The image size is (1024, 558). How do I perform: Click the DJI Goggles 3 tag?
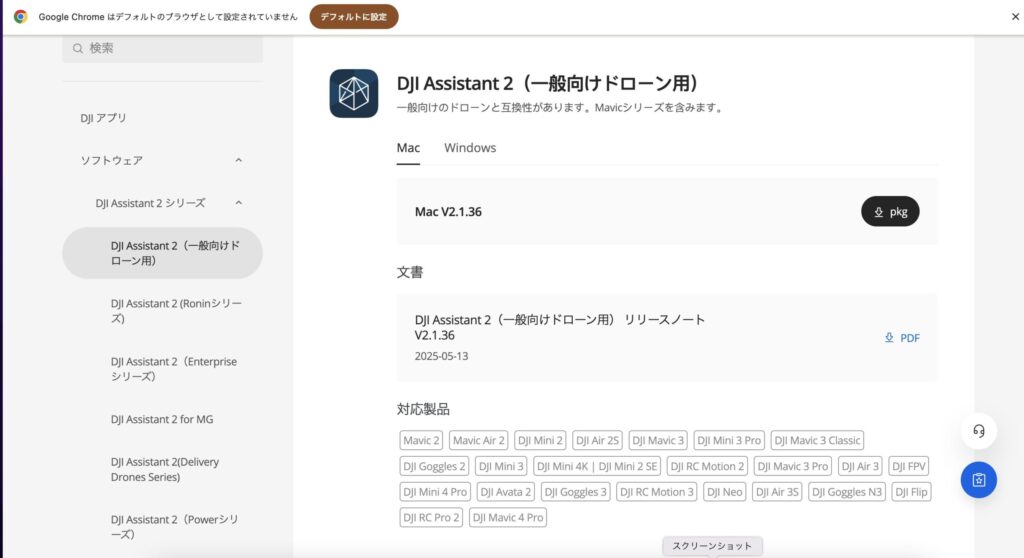[x=575, y=491]
